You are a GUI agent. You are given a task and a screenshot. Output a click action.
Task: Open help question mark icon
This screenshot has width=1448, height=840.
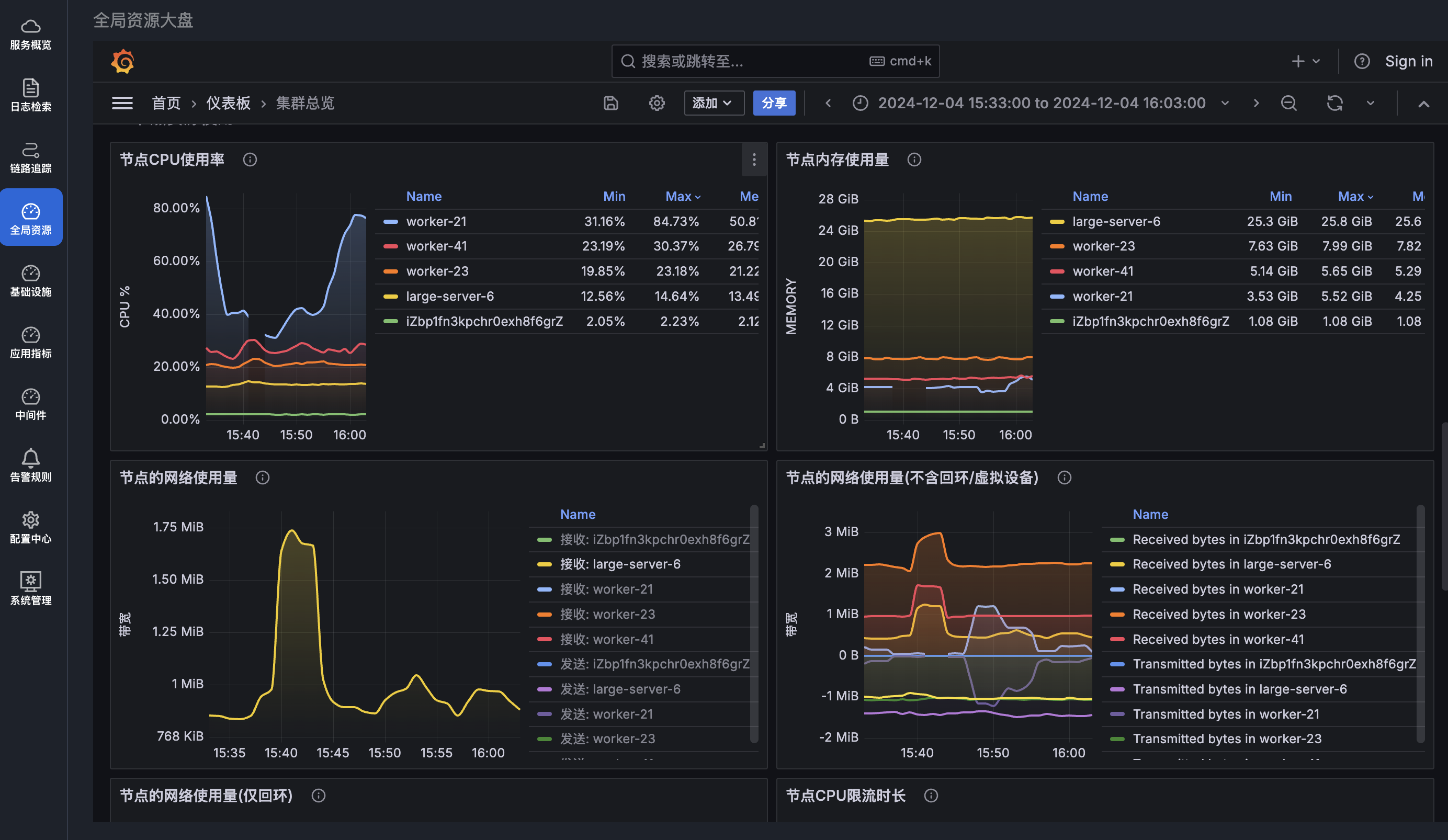tap(1362, 61)
